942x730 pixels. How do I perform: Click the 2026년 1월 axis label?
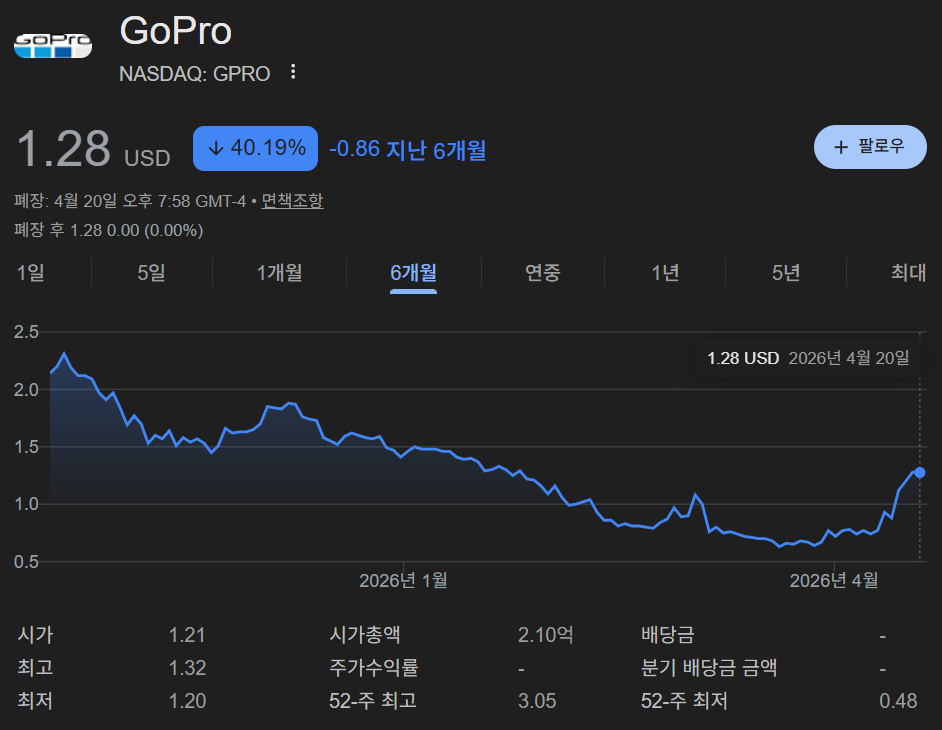click(x=403, y=580)
